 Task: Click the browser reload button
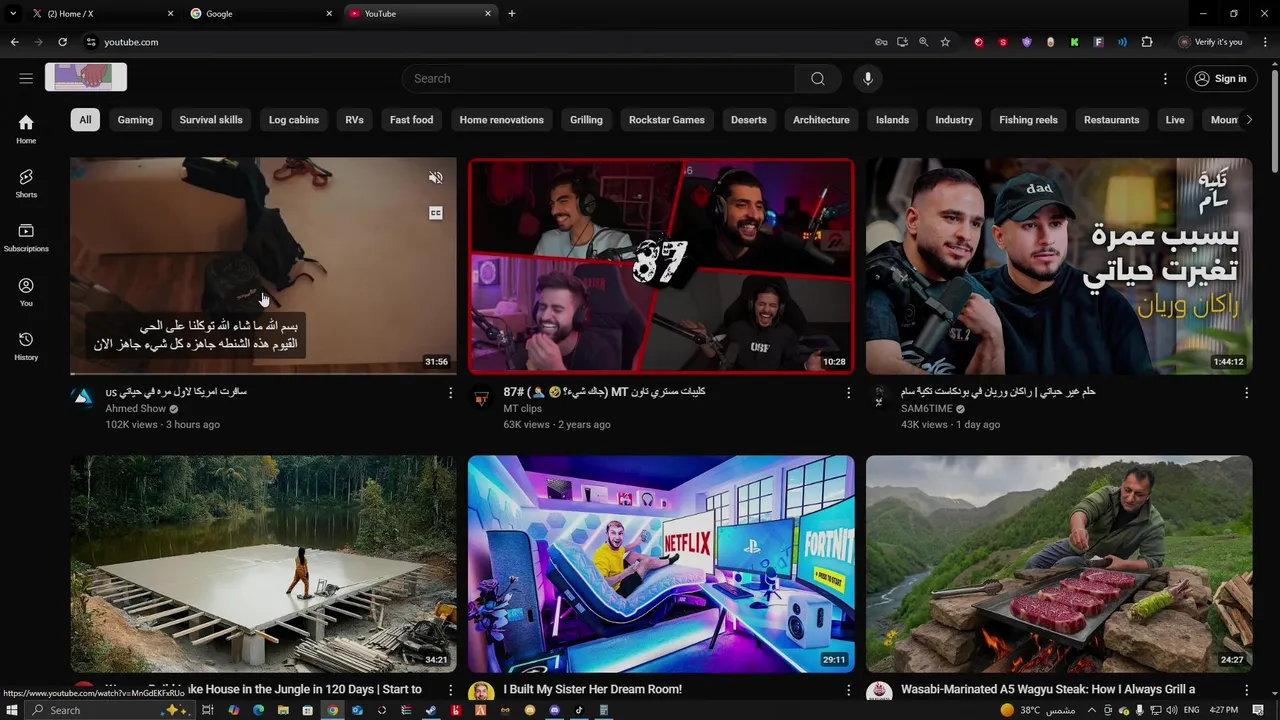(x=62, y=42)
